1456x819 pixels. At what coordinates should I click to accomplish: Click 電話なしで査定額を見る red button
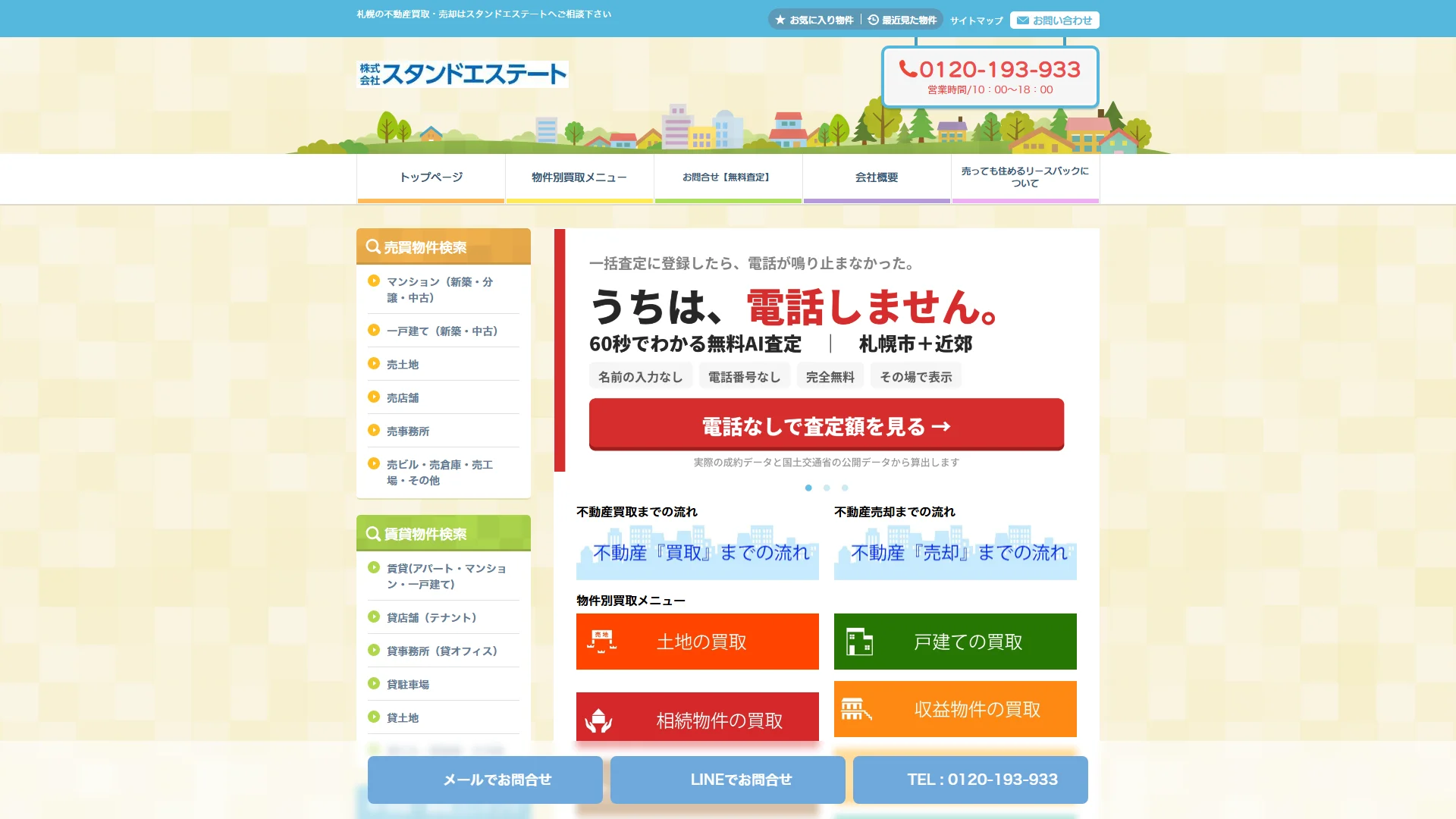[827, 425]
